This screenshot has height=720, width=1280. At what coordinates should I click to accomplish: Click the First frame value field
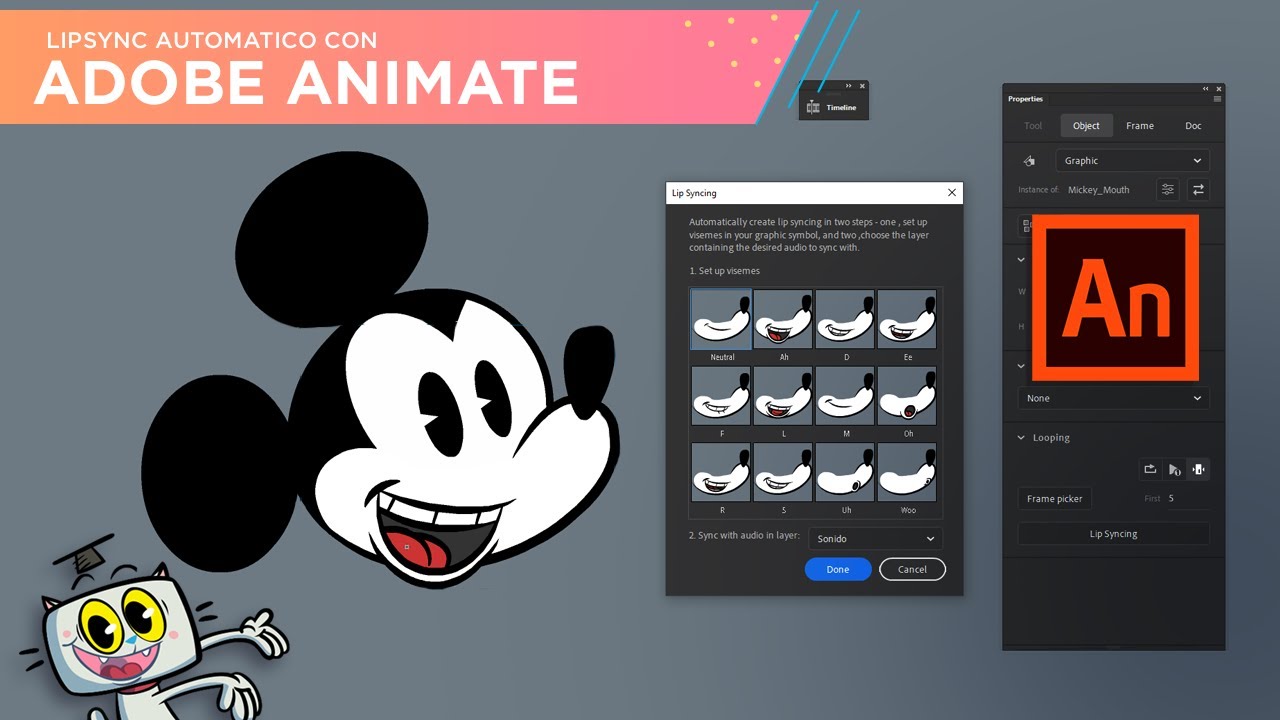point(1187,498)
